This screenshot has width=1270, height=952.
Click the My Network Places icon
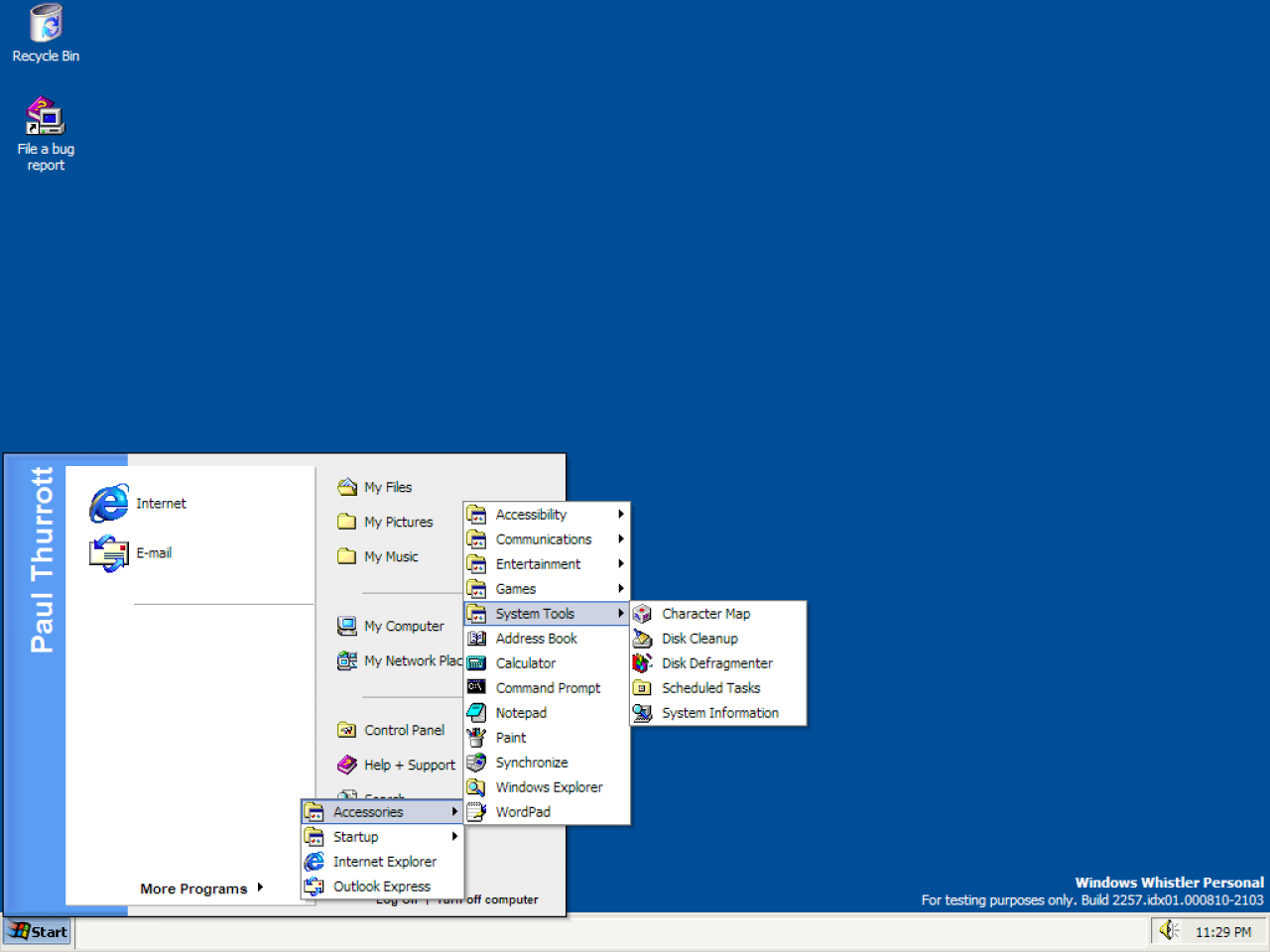tap(346, 660)
